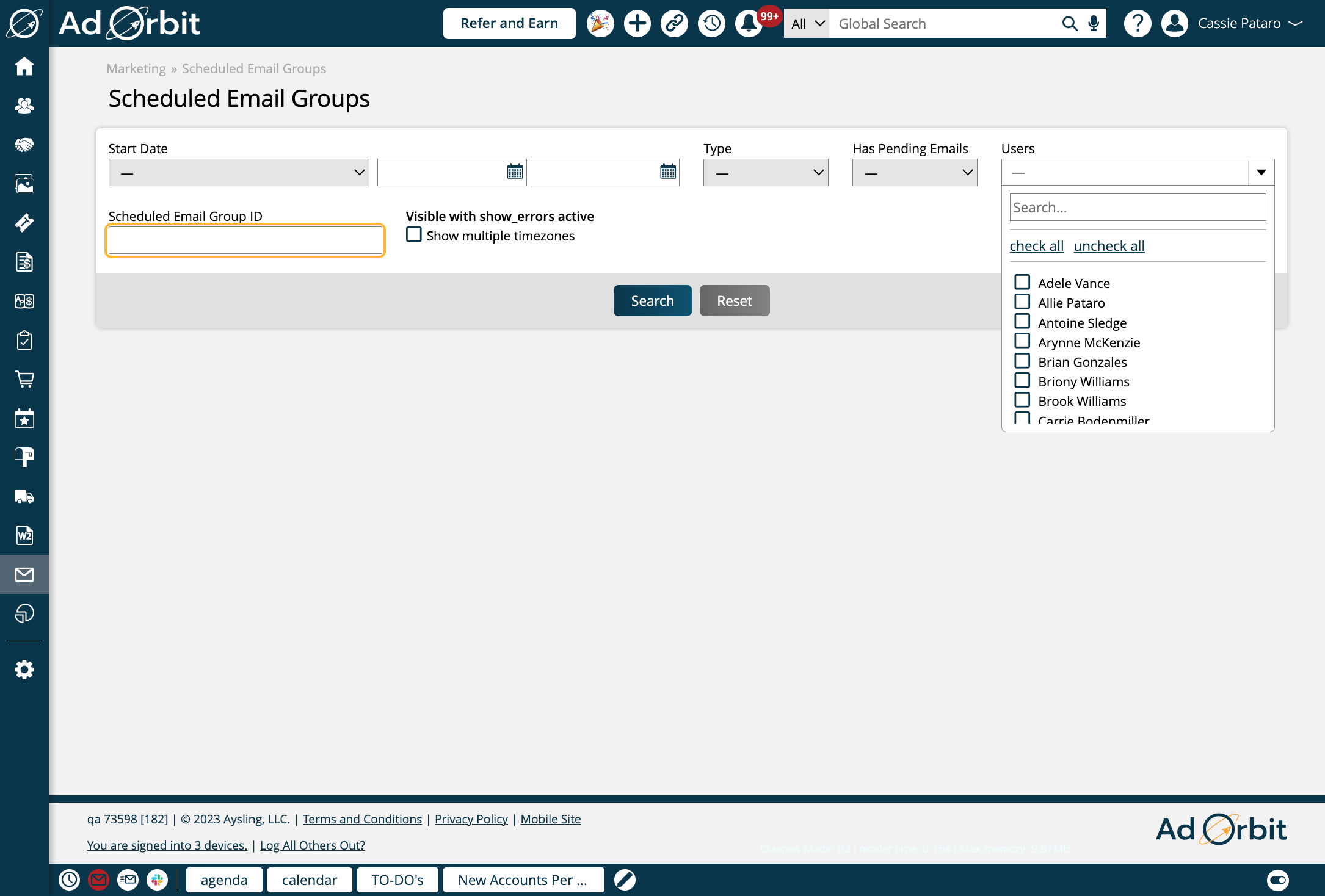Click the global search magnifier icon
This screenshot has height=896, width=1325.
click(1070, 24)
